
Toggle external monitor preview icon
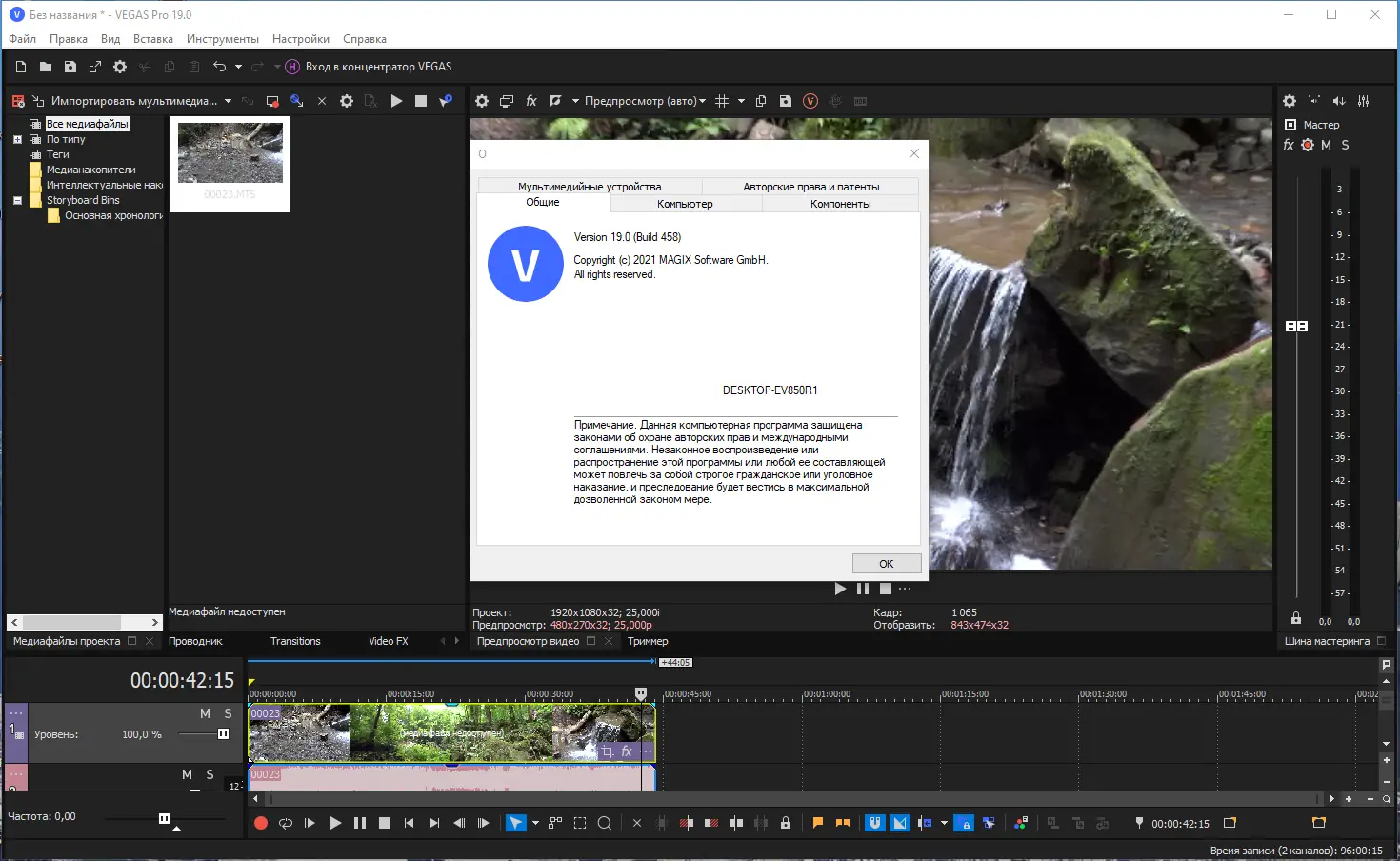click(x=507, y=101)
